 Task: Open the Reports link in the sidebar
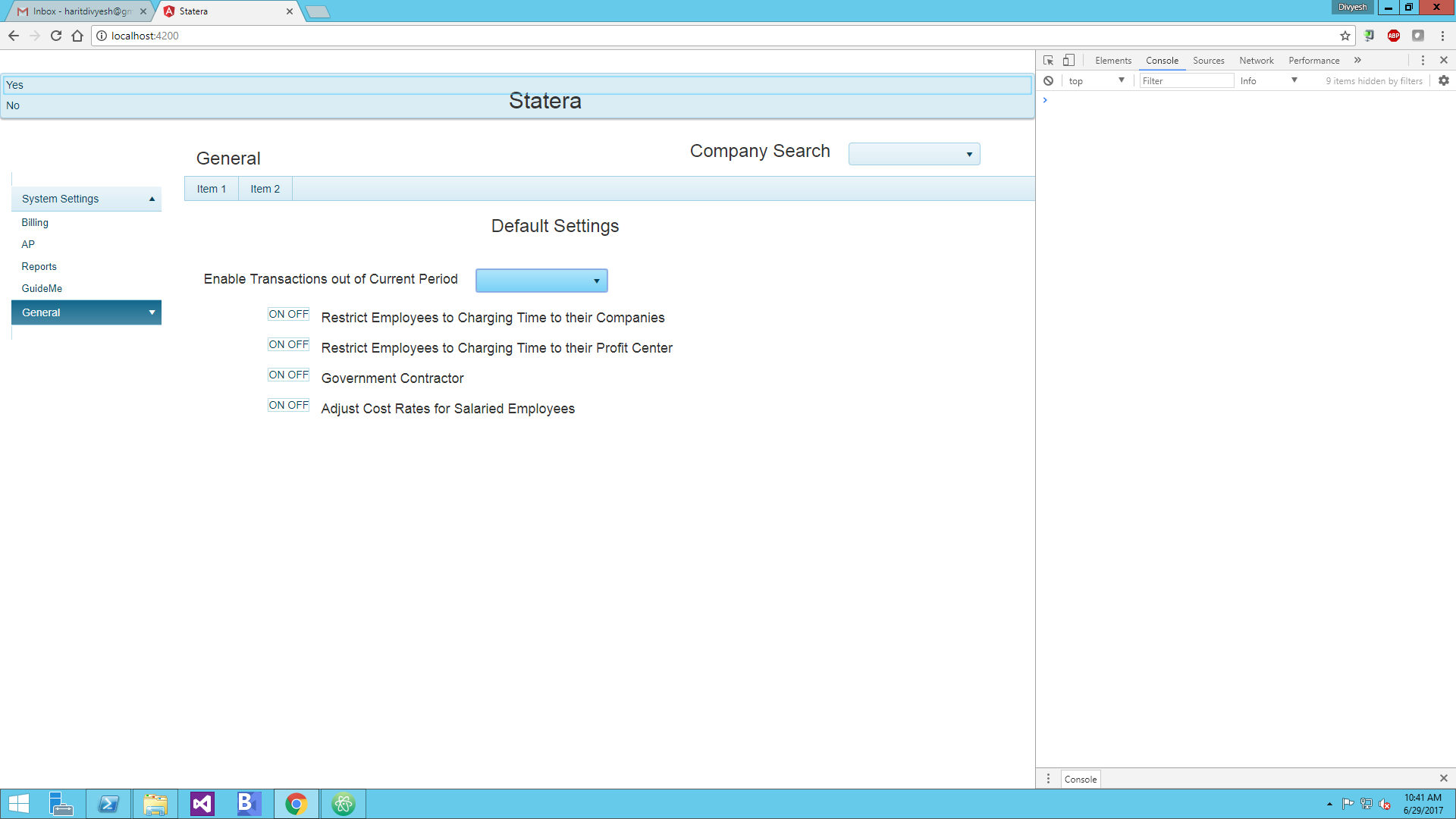pos(39,267)
